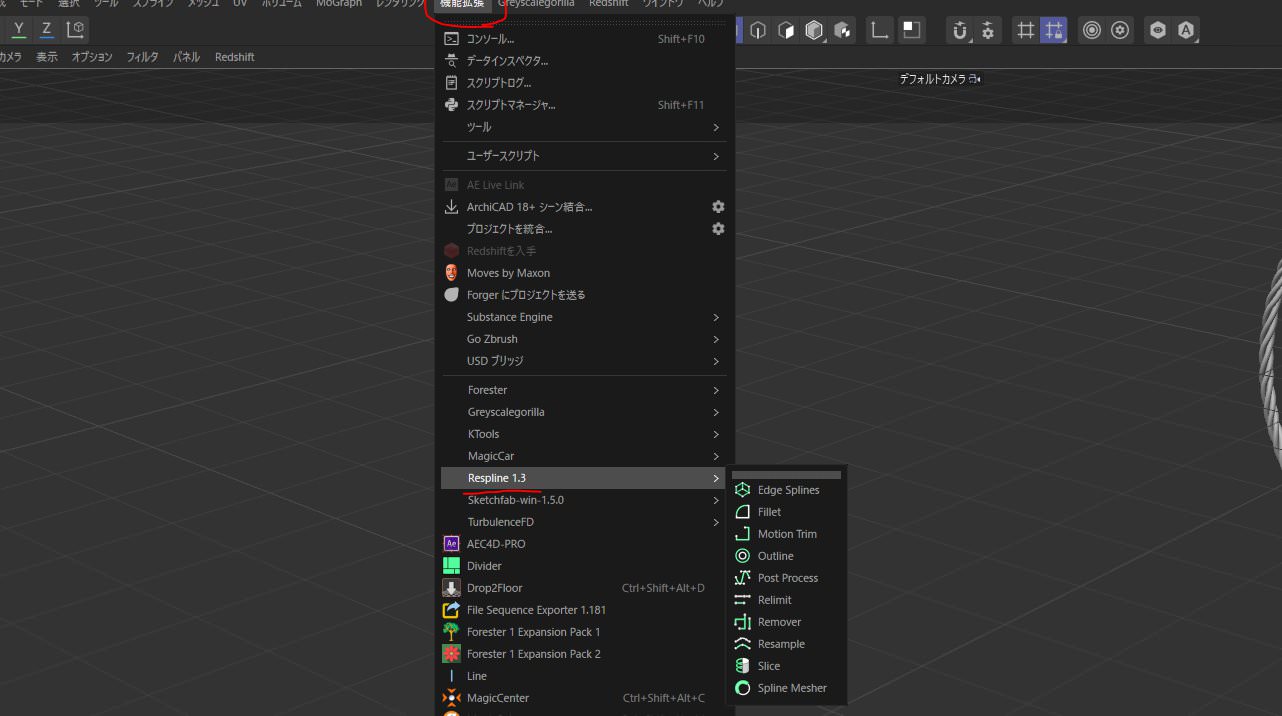
Task: Toggle the magnet snap button
Action: (960, 31)
